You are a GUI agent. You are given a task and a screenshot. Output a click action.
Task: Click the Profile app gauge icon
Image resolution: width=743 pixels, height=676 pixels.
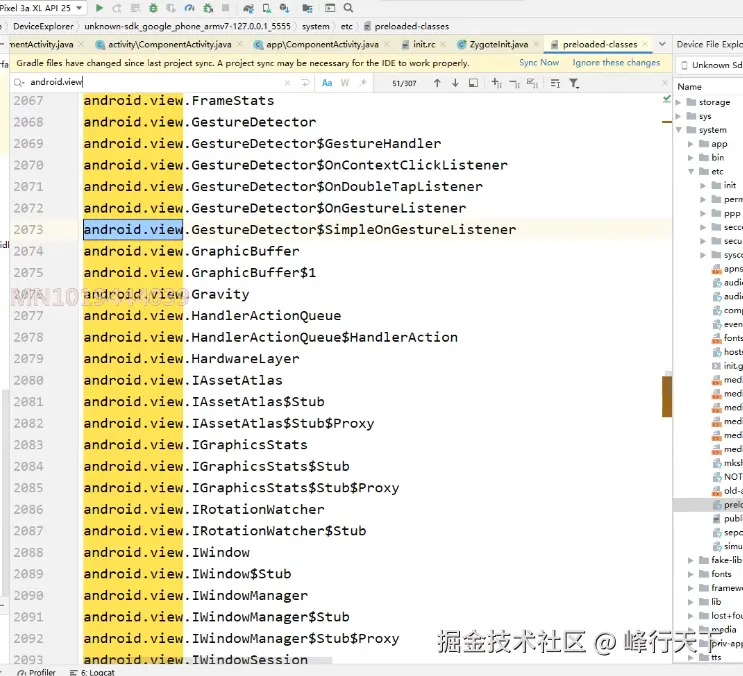tap(189, 8)
